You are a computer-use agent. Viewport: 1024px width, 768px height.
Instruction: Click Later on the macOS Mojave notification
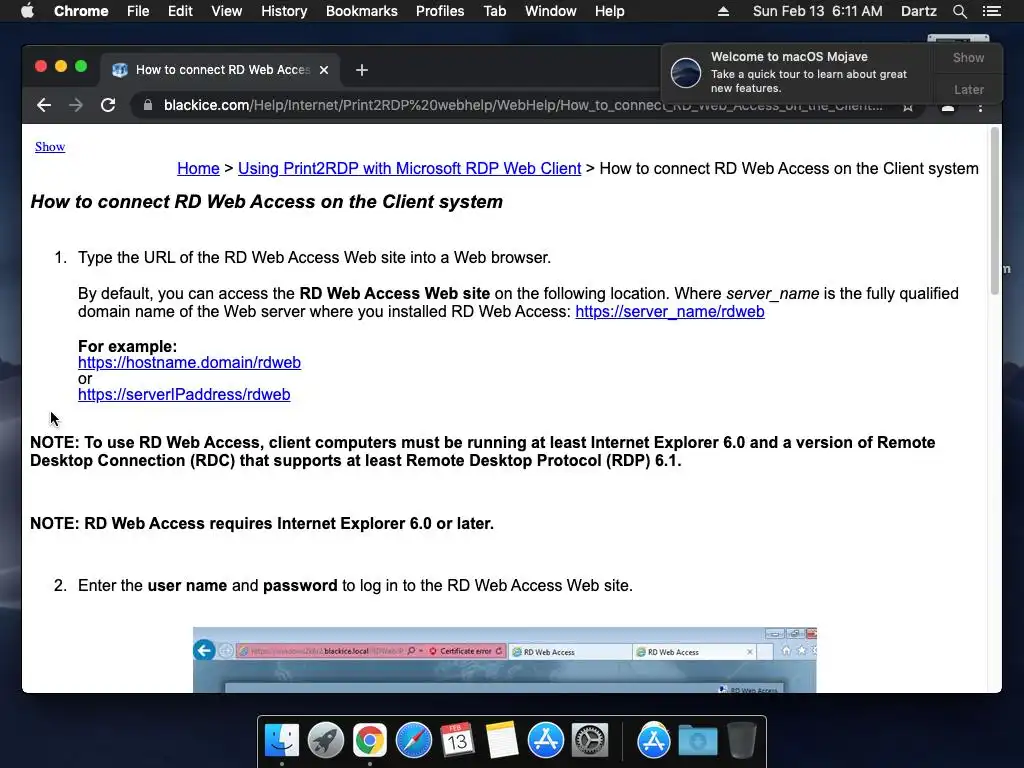coord(968,89)
